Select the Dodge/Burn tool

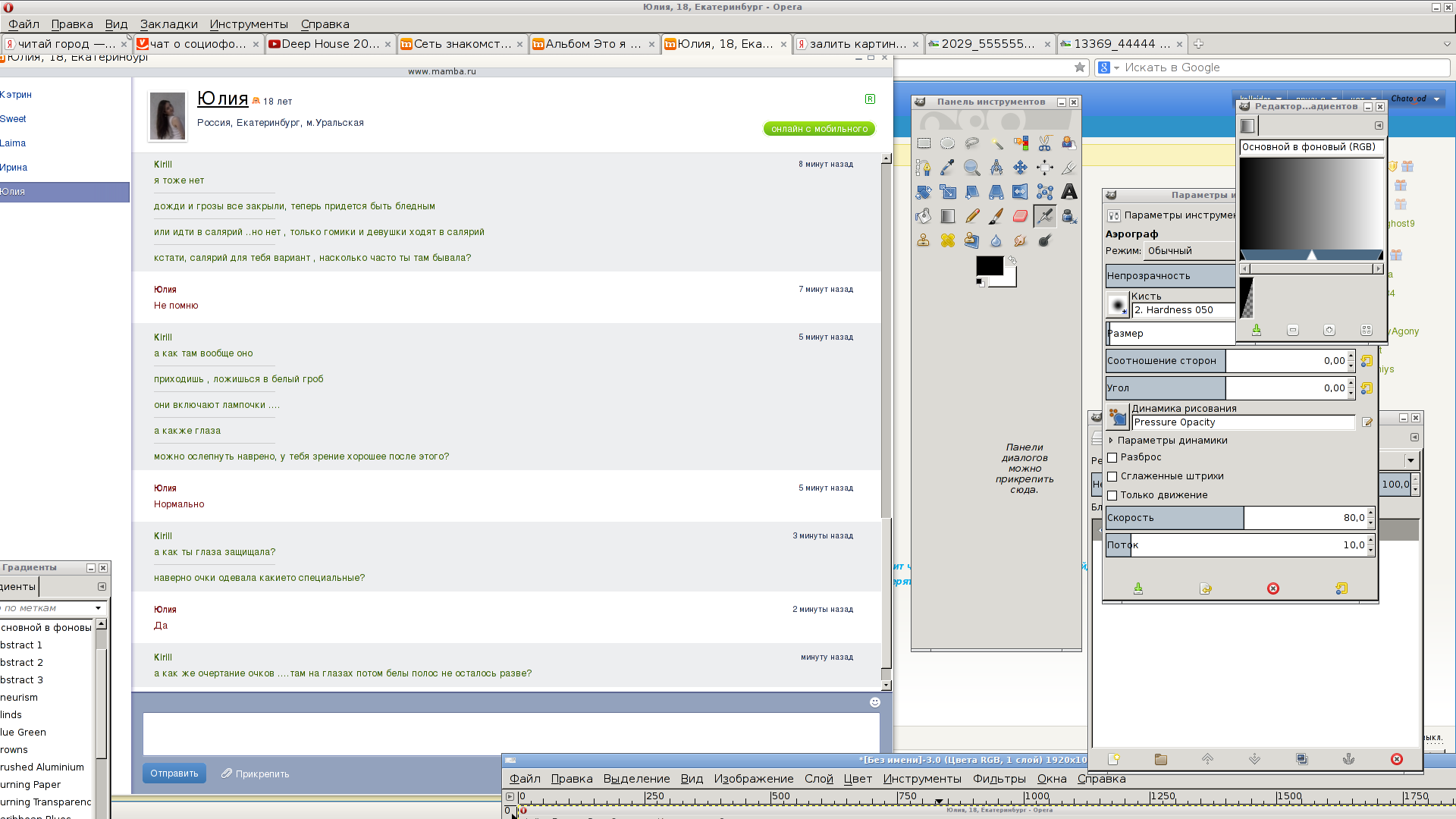pos(1045,240)
